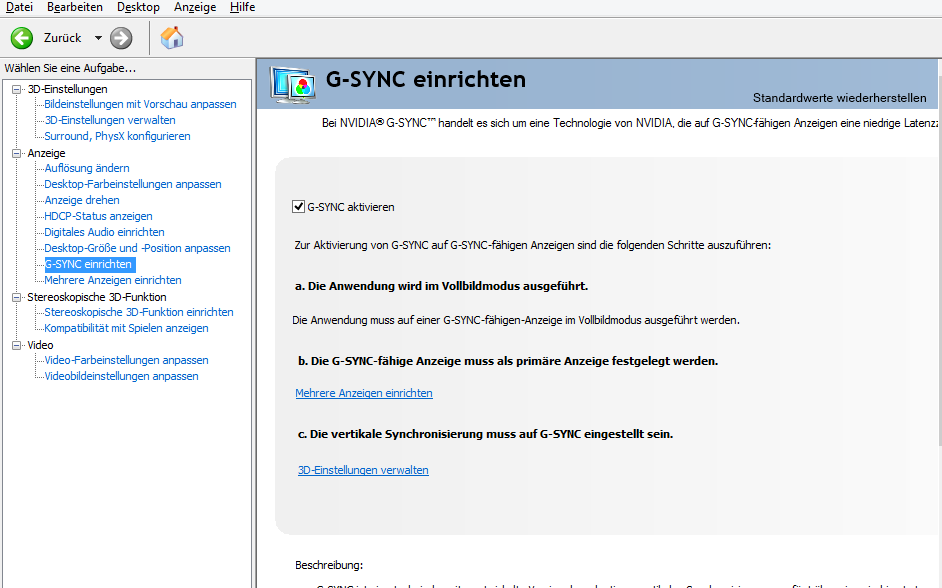
Task: Collapse the 3D-Einstellungen tree node
Action: [17, 89]
